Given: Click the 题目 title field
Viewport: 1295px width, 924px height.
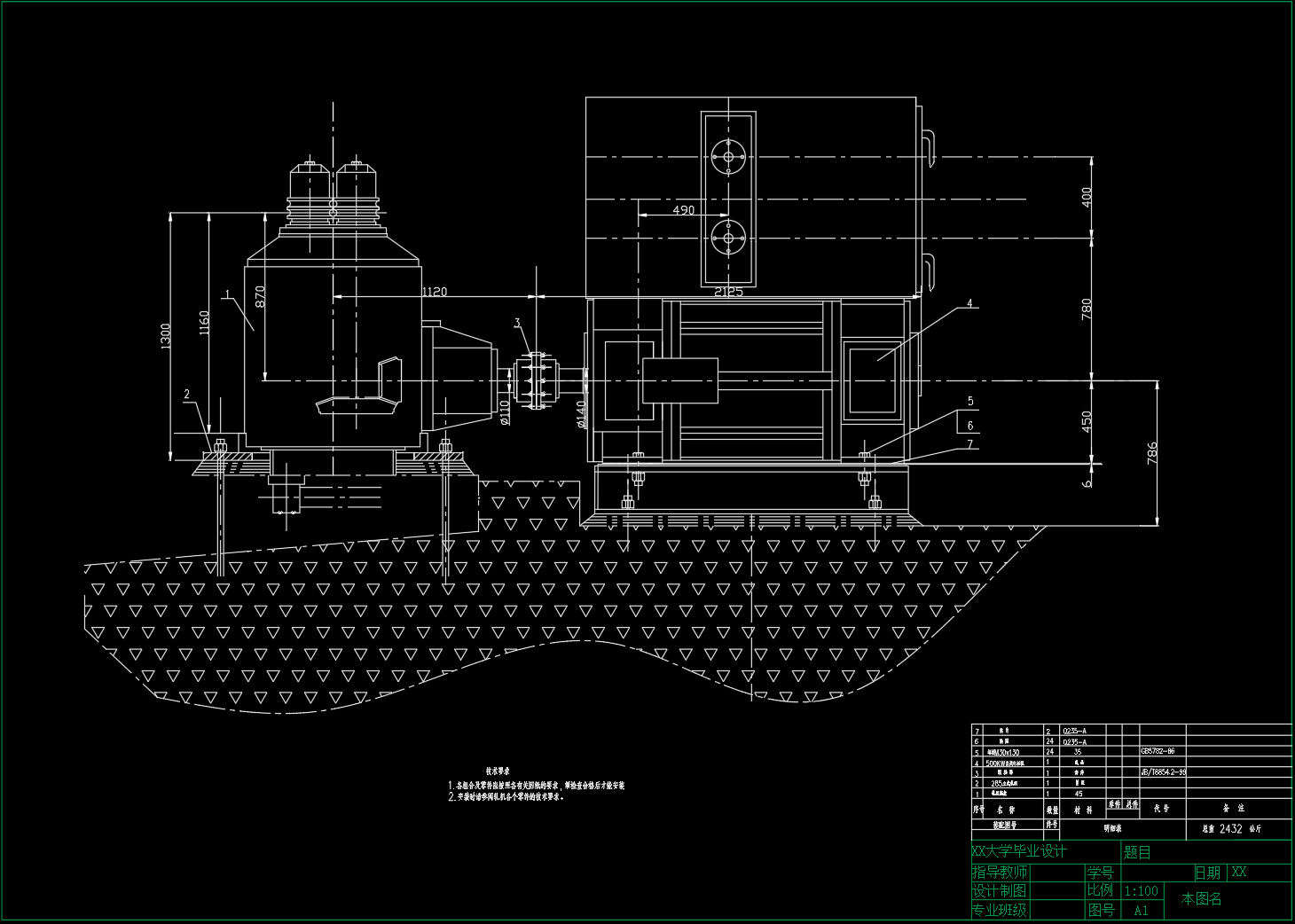Looking at the screenshot, I should pos(1136,852).
